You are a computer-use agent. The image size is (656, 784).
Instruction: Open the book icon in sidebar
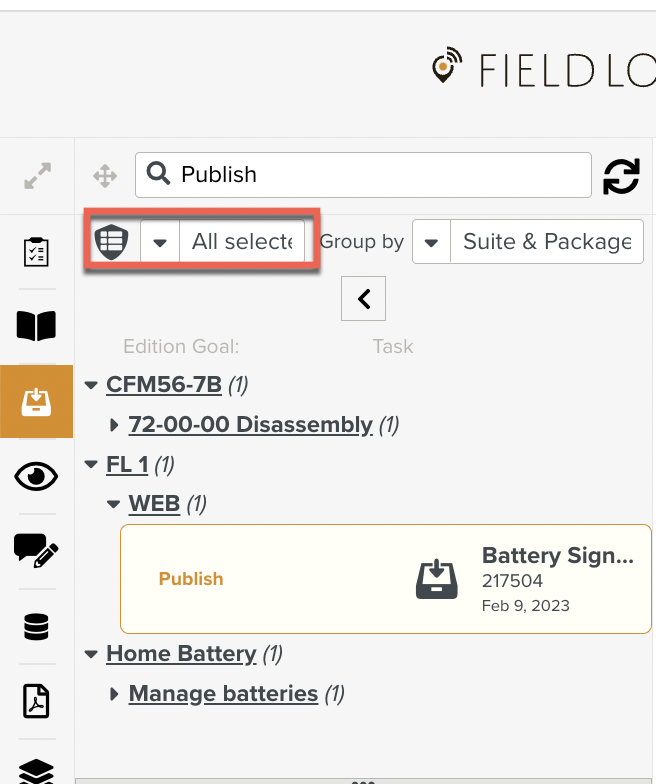(37, 326)
